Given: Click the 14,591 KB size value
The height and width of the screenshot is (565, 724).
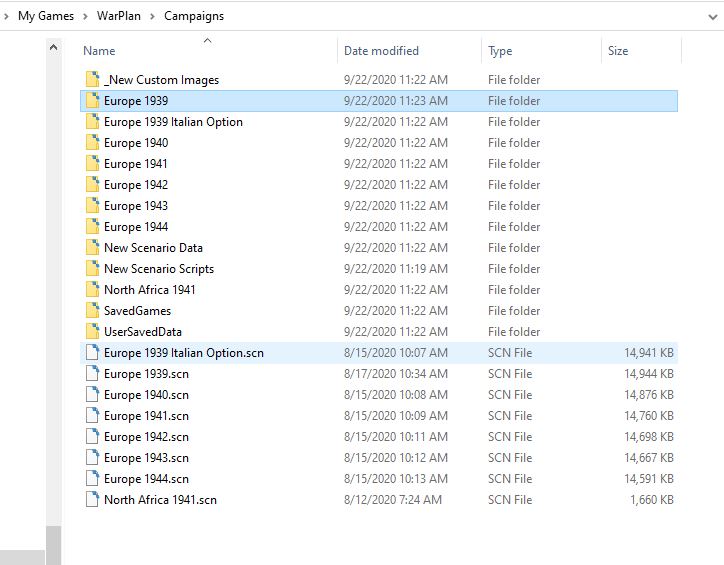Looking at the screenshot, I should 649,479.
